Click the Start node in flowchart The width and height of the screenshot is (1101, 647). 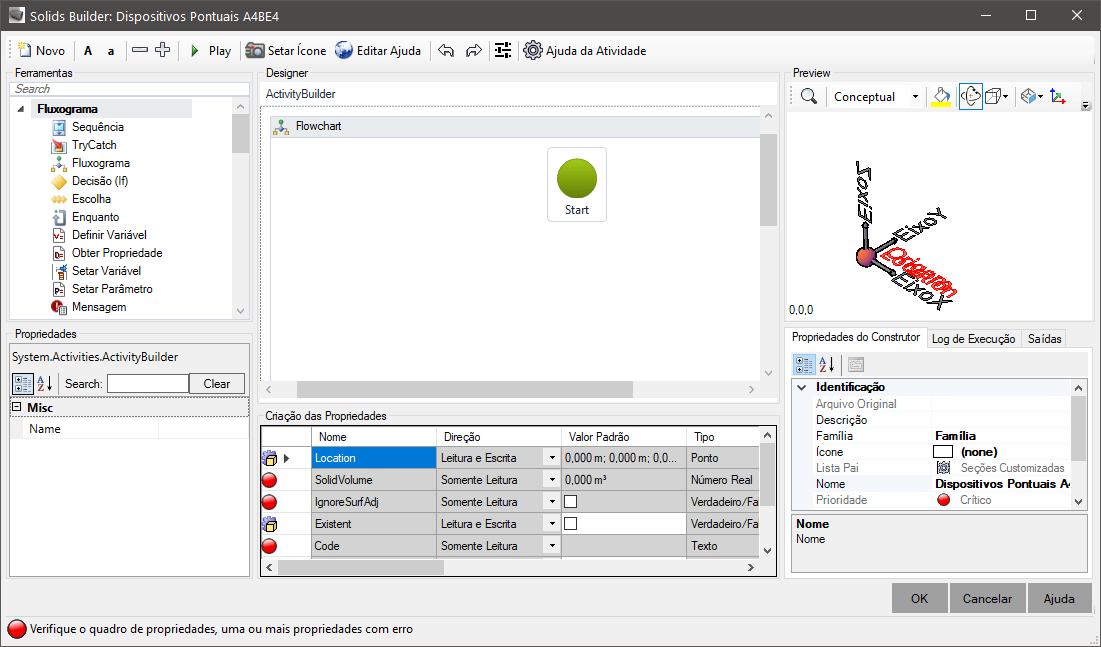(577, 184)
